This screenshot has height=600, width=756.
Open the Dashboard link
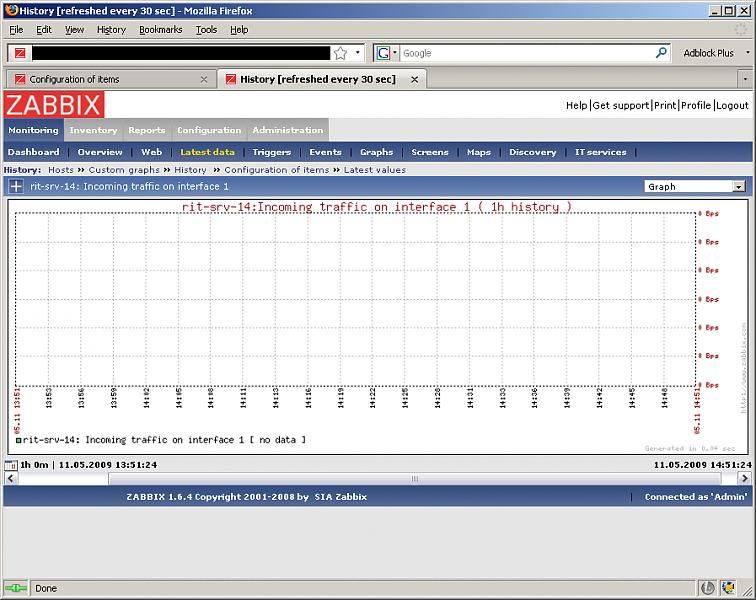(x=34, y=152)
